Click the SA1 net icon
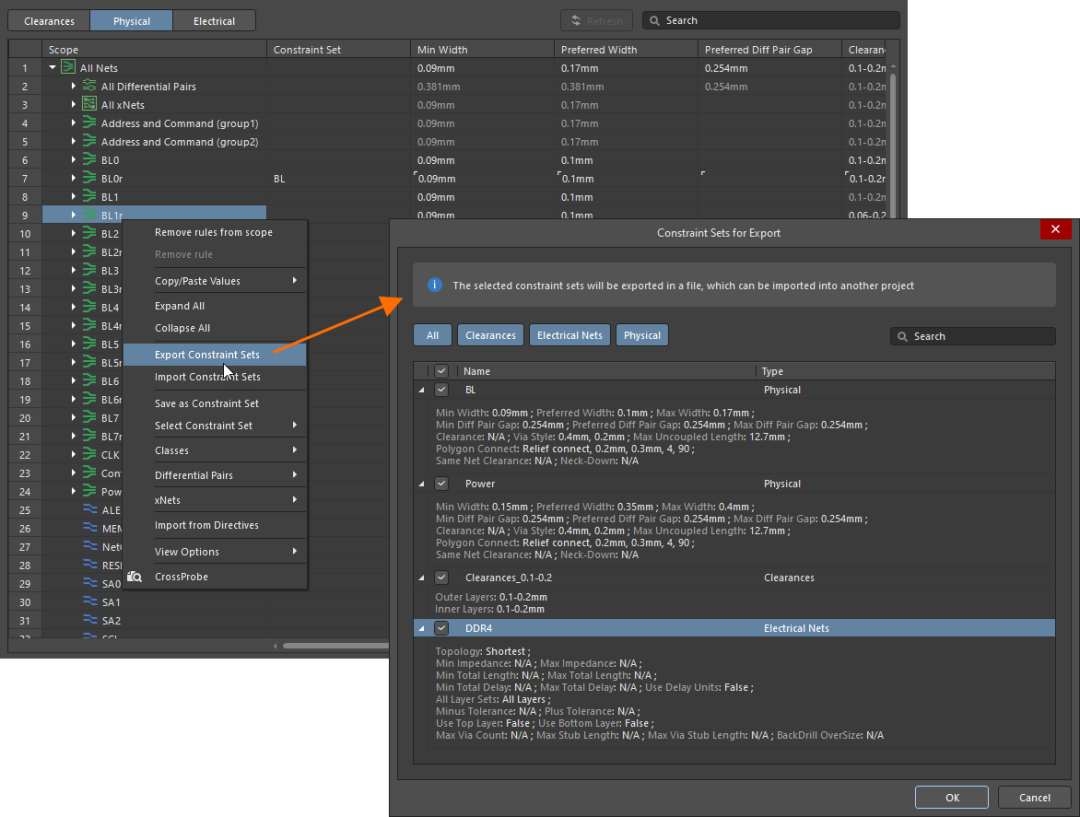 click(90, 601)
